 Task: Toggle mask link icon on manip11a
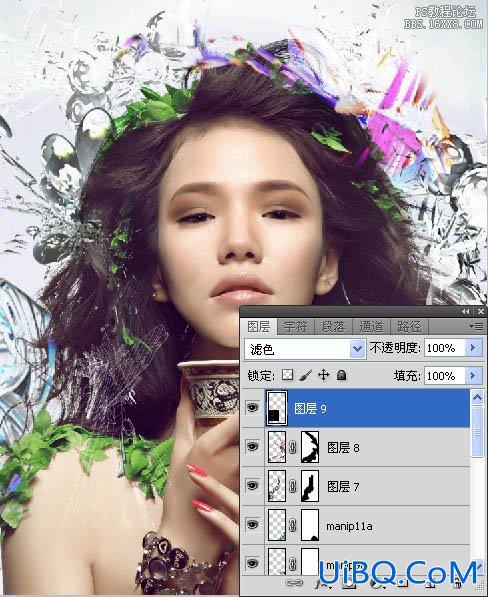[x=293, y=525]
